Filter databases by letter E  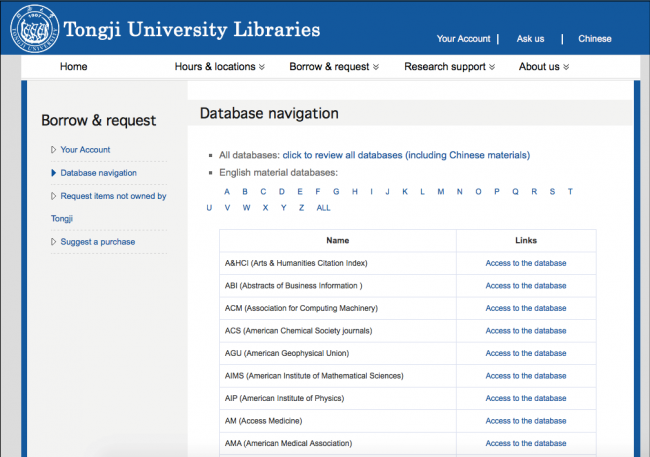300,192
